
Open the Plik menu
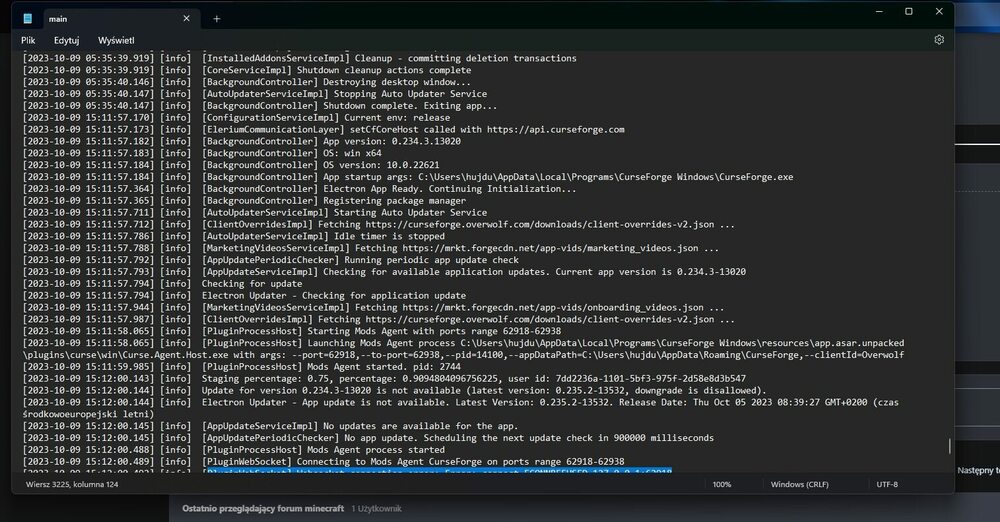tap(28, 40)
